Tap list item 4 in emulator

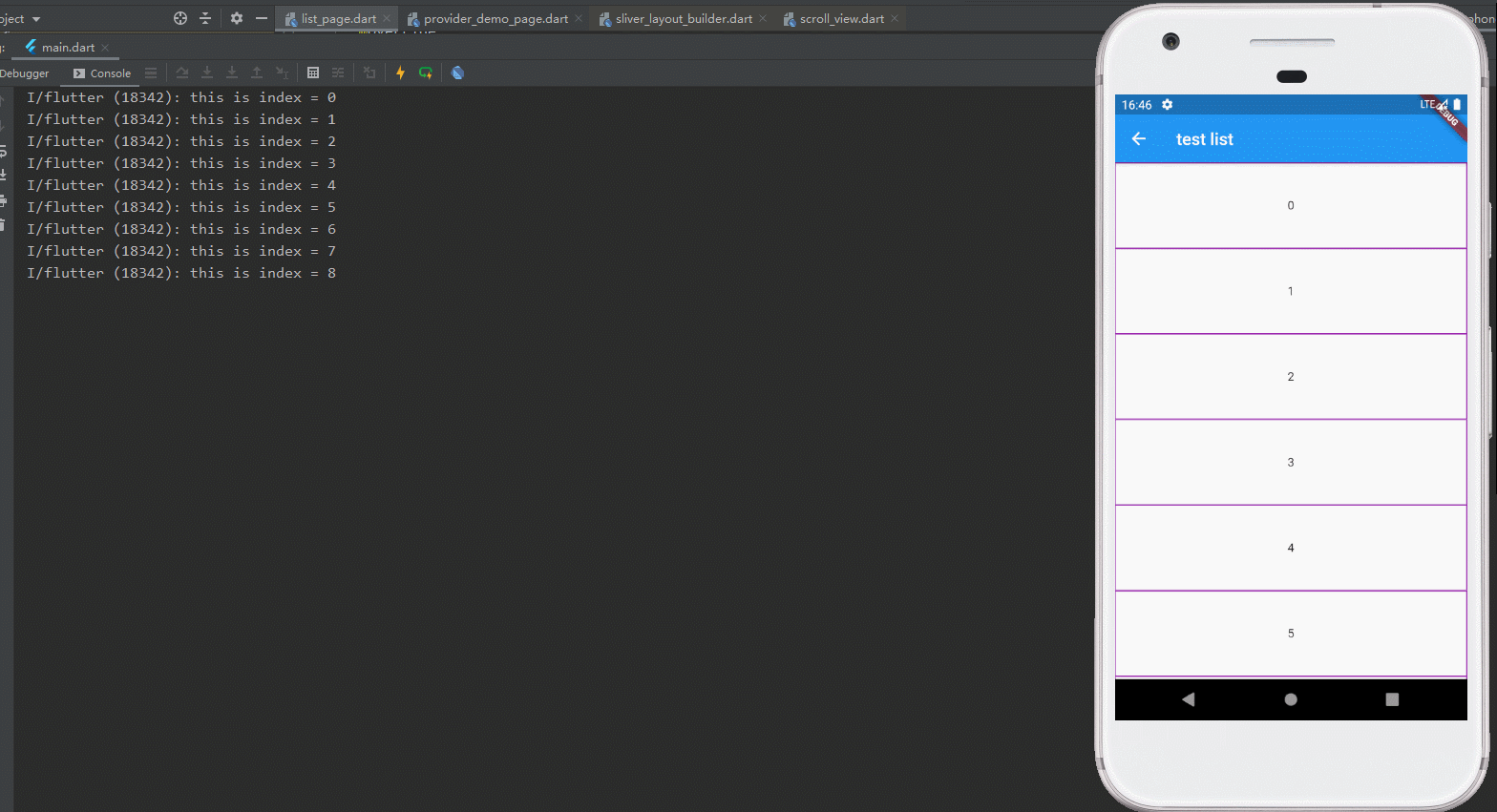click(x=1291, y=549)
